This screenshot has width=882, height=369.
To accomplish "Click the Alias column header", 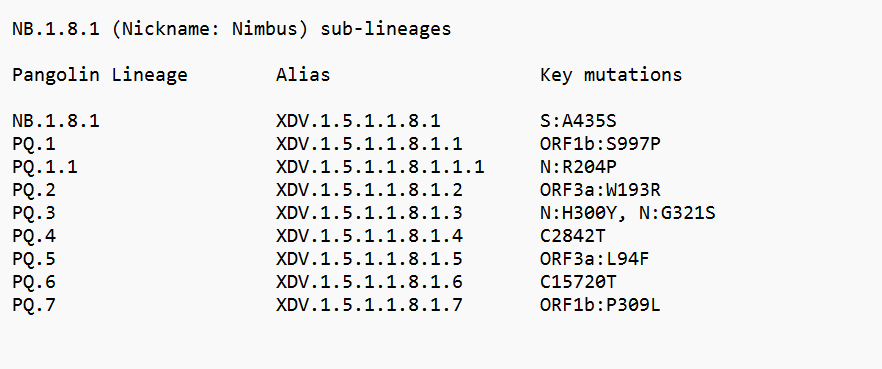I will pos(303,75).
